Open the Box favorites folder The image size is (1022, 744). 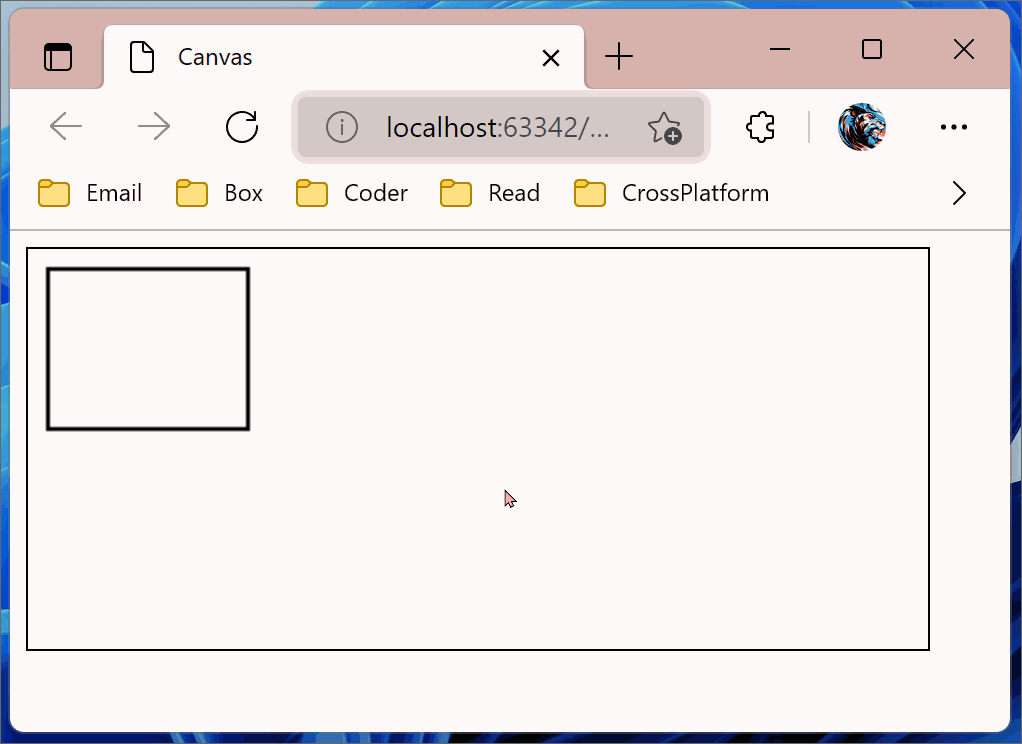coord(219,193)
